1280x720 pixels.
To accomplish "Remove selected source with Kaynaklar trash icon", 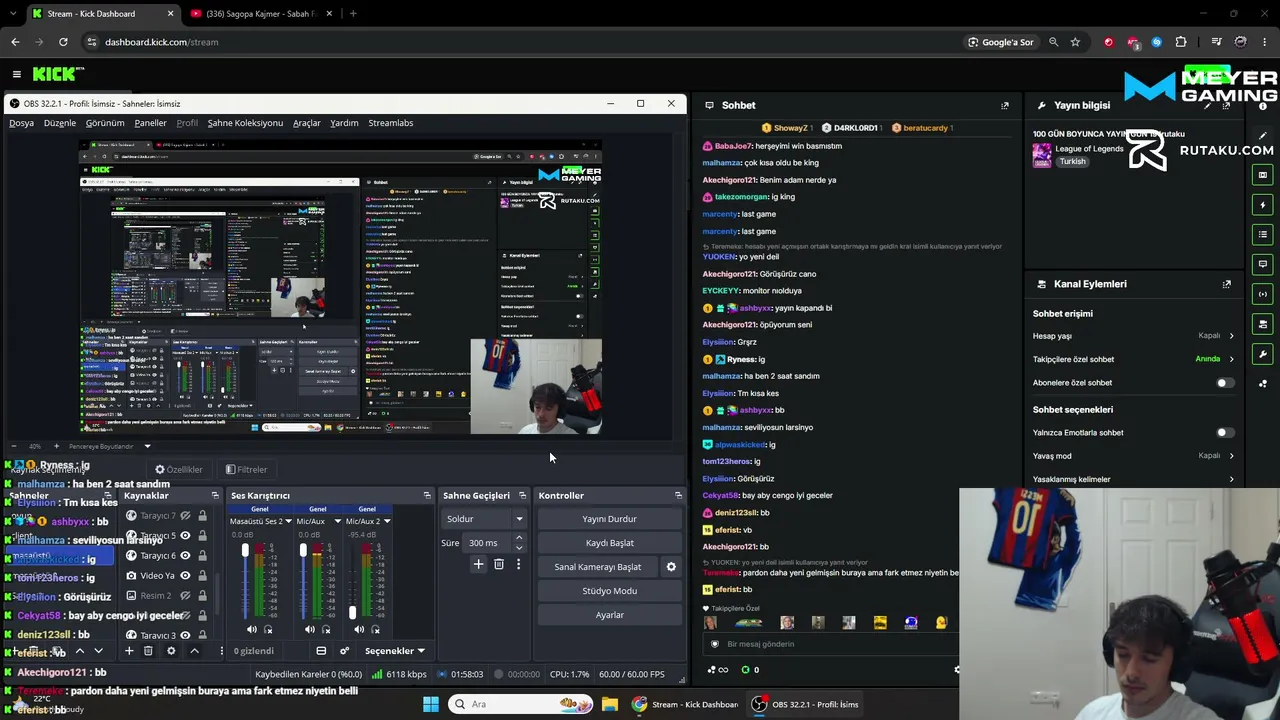I will pos(148,651).
